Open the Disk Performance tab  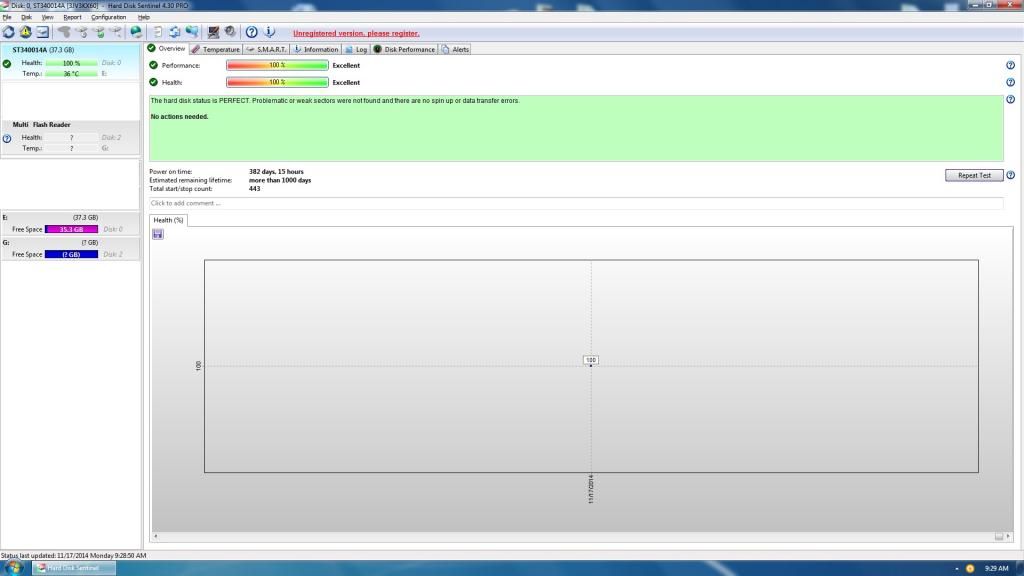(404, 49)
